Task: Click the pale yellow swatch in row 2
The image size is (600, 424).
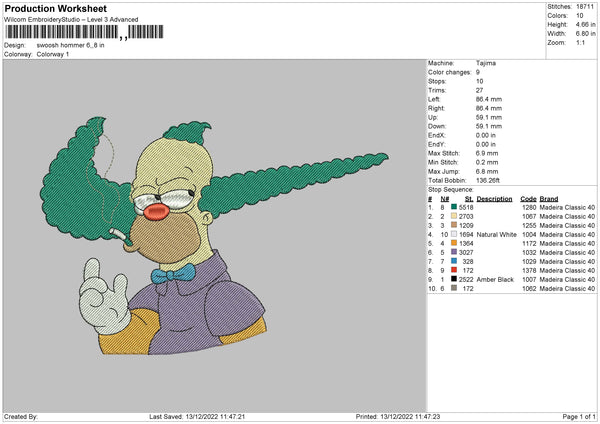Action: [x=454, y=216]
